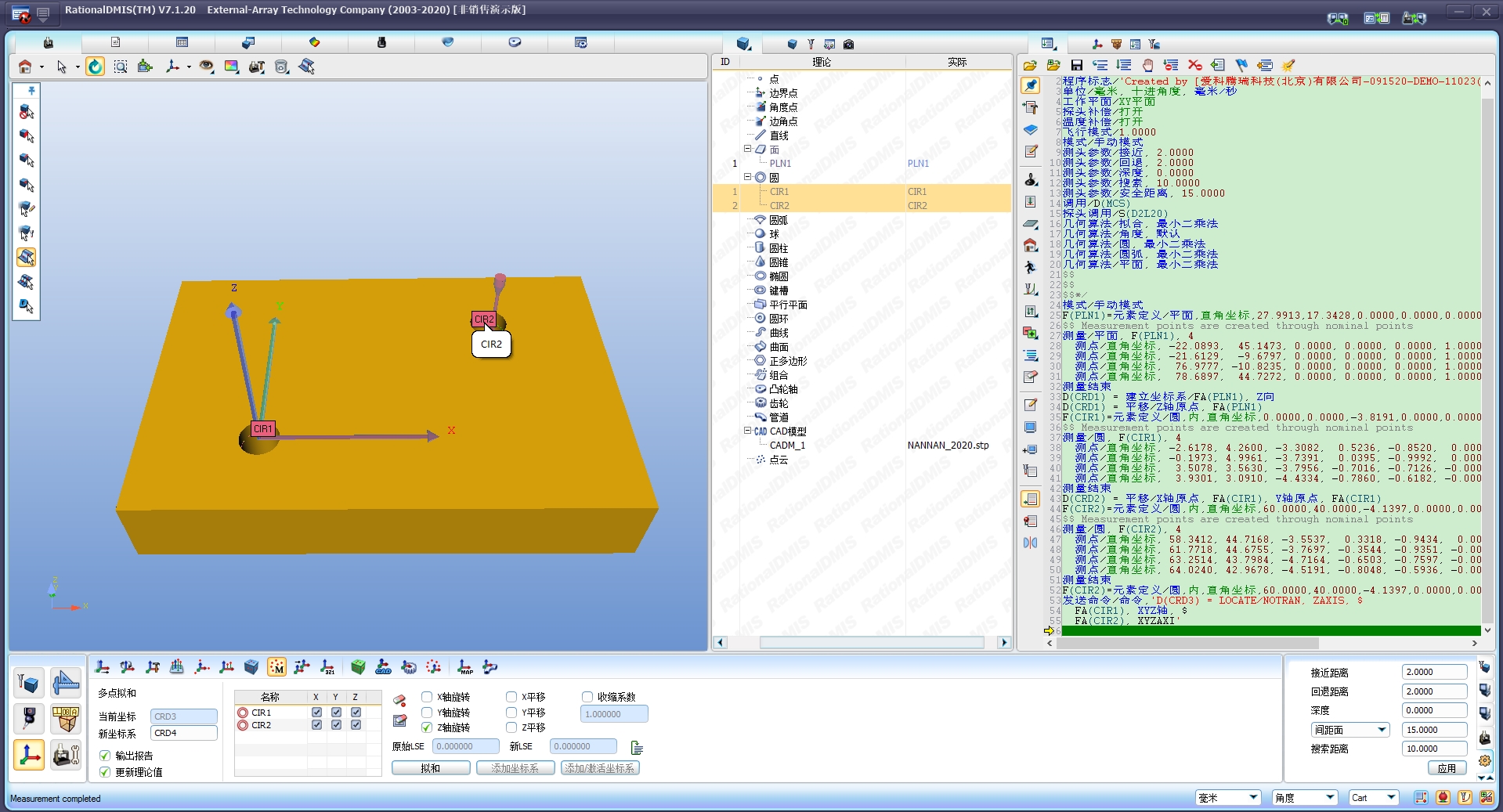Switch to the probe tab

(381, 42)
